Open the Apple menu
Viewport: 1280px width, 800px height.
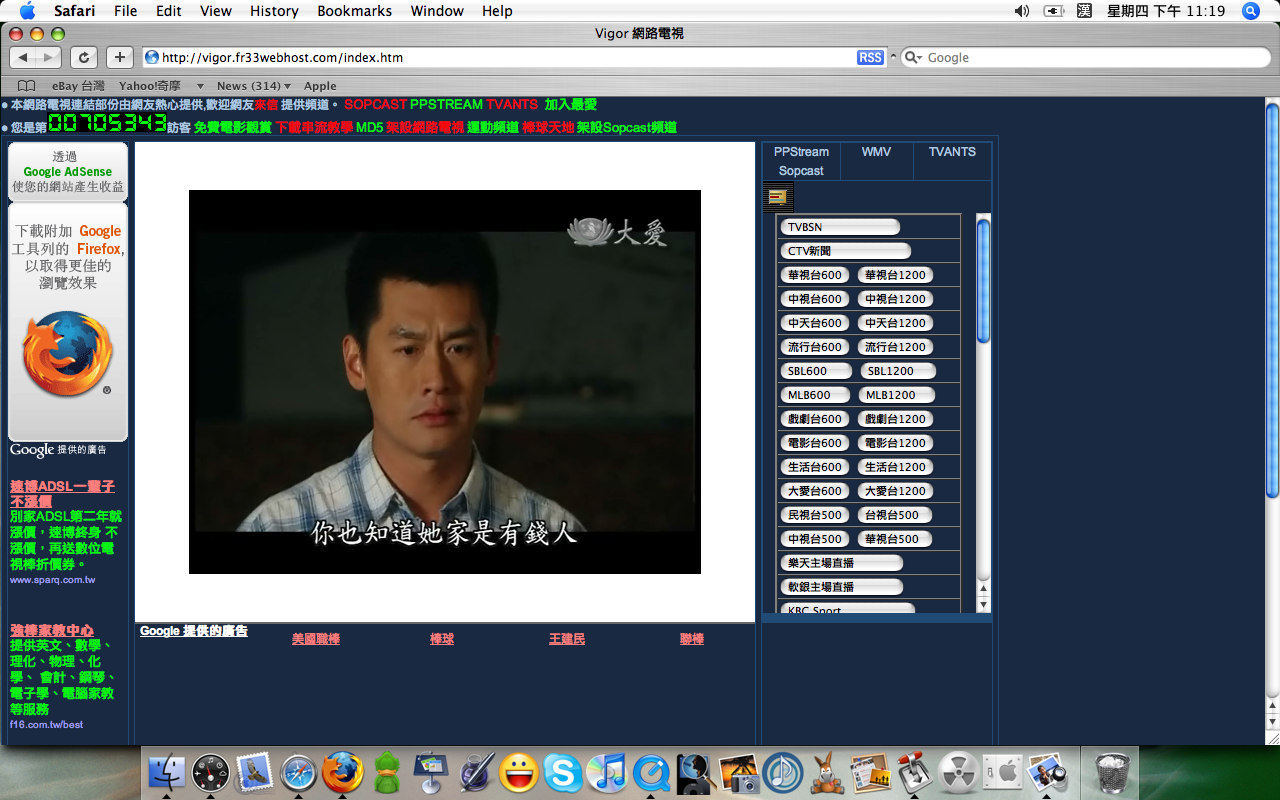click(x=27, y=11)
